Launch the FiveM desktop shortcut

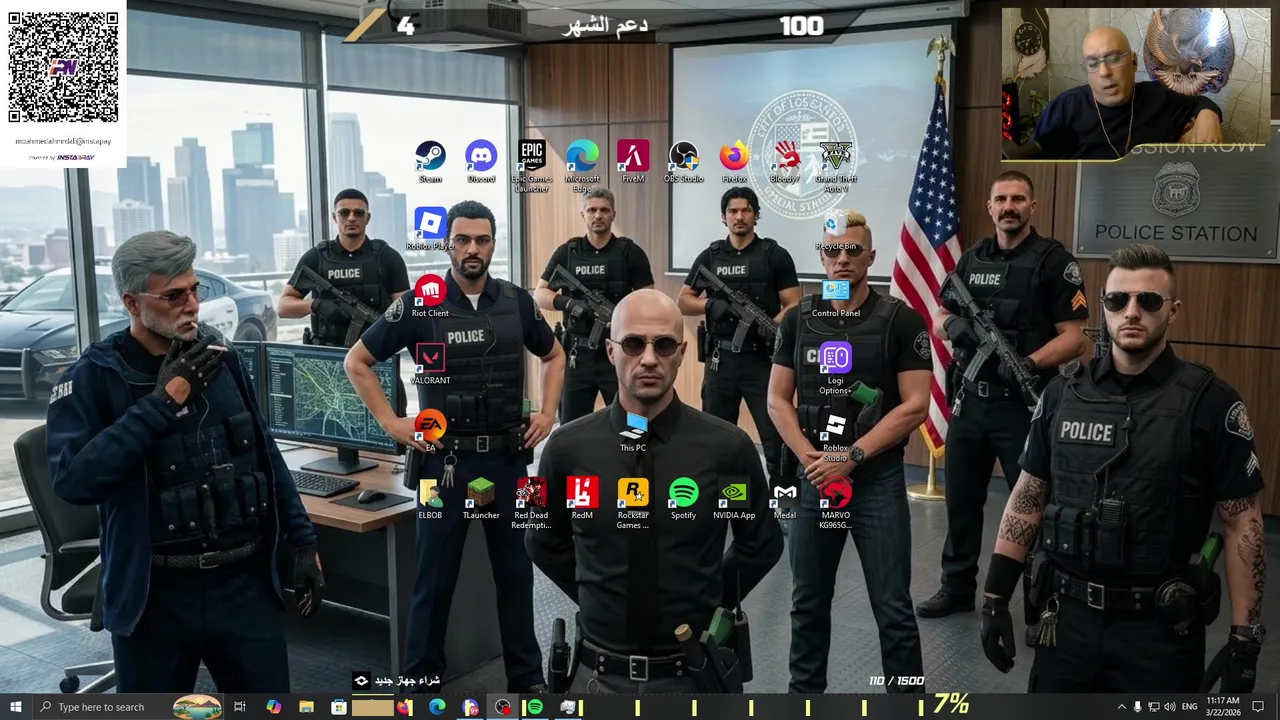(633, 162)
